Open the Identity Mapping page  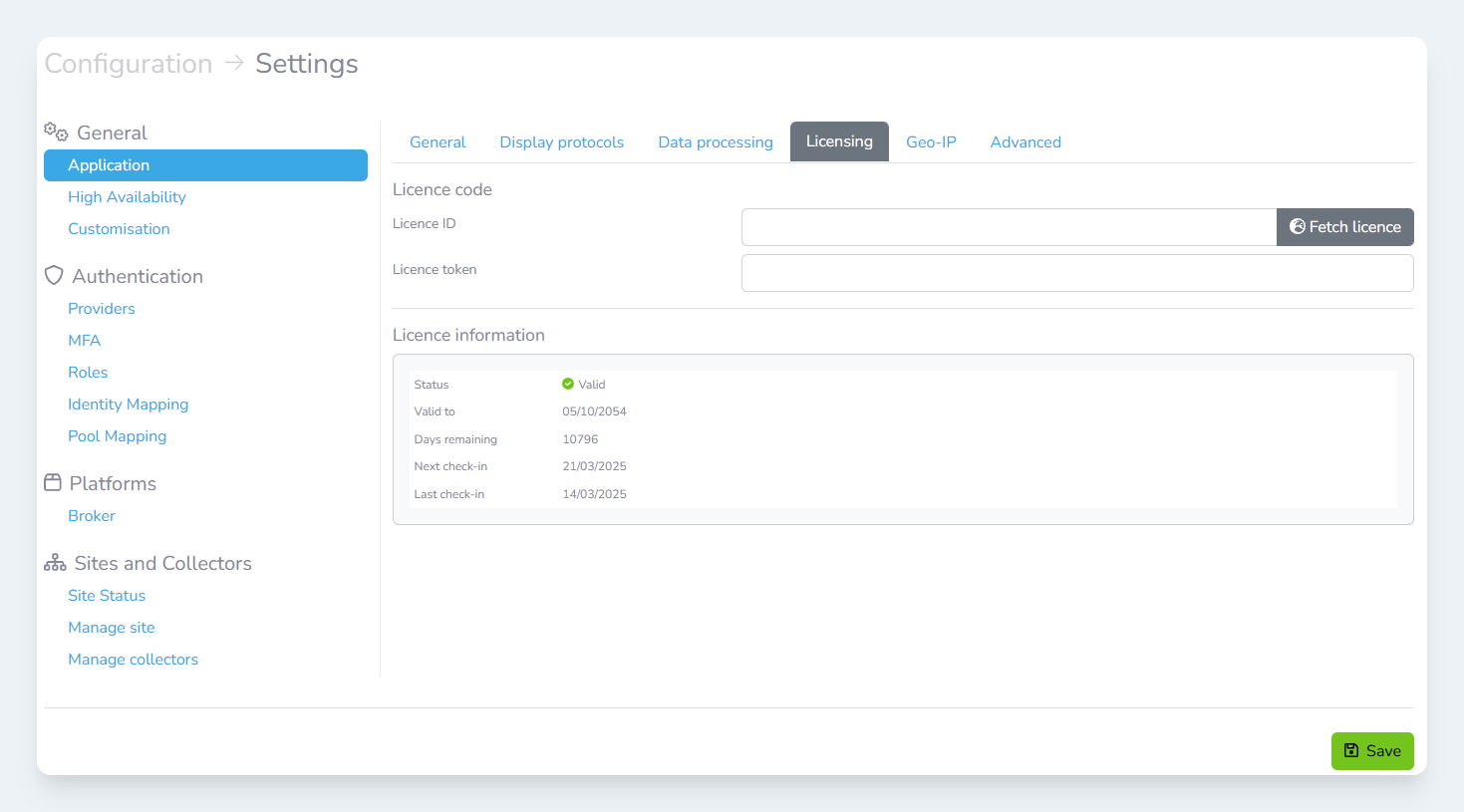(128, 405)
